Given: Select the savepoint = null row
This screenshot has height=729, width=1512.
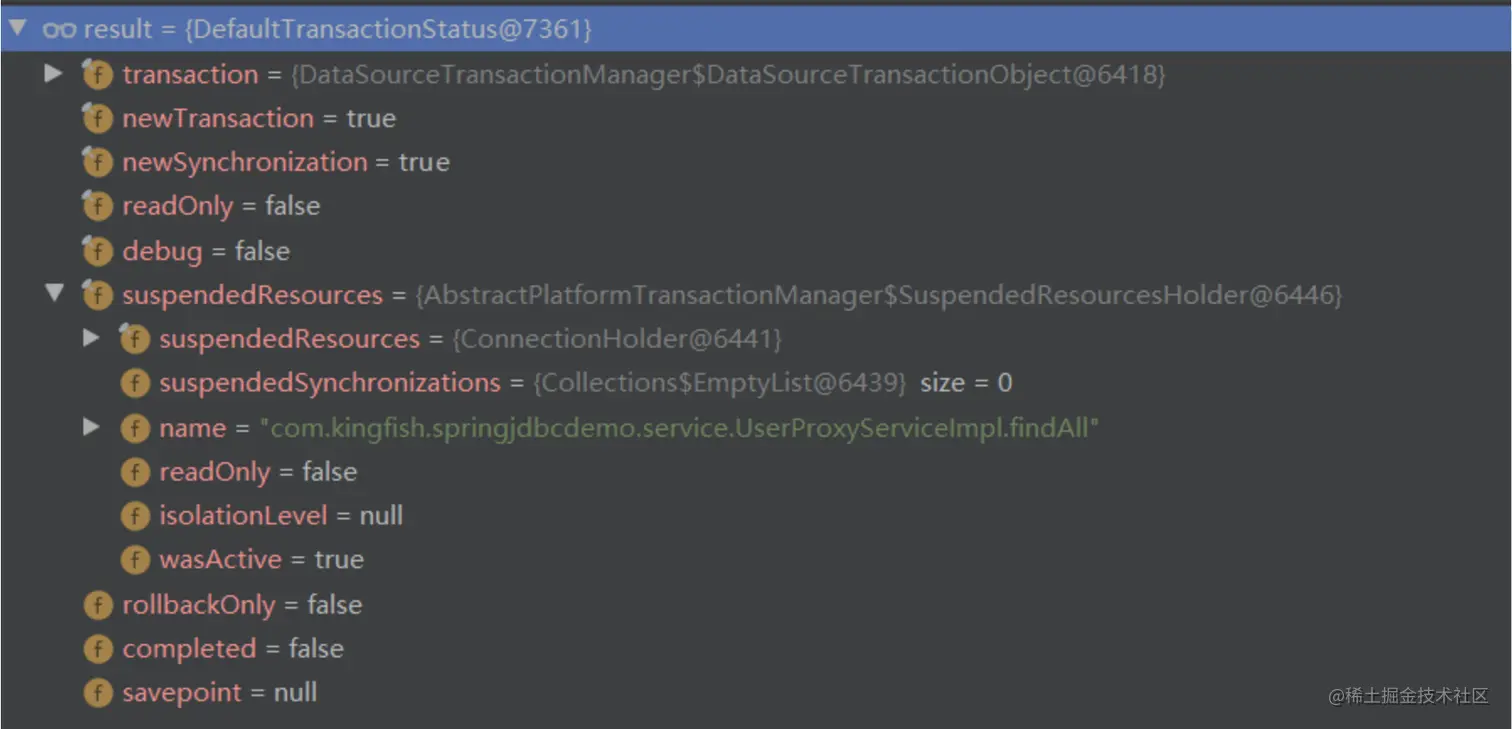Looking at the screenshot, I should tap(219, 693).
